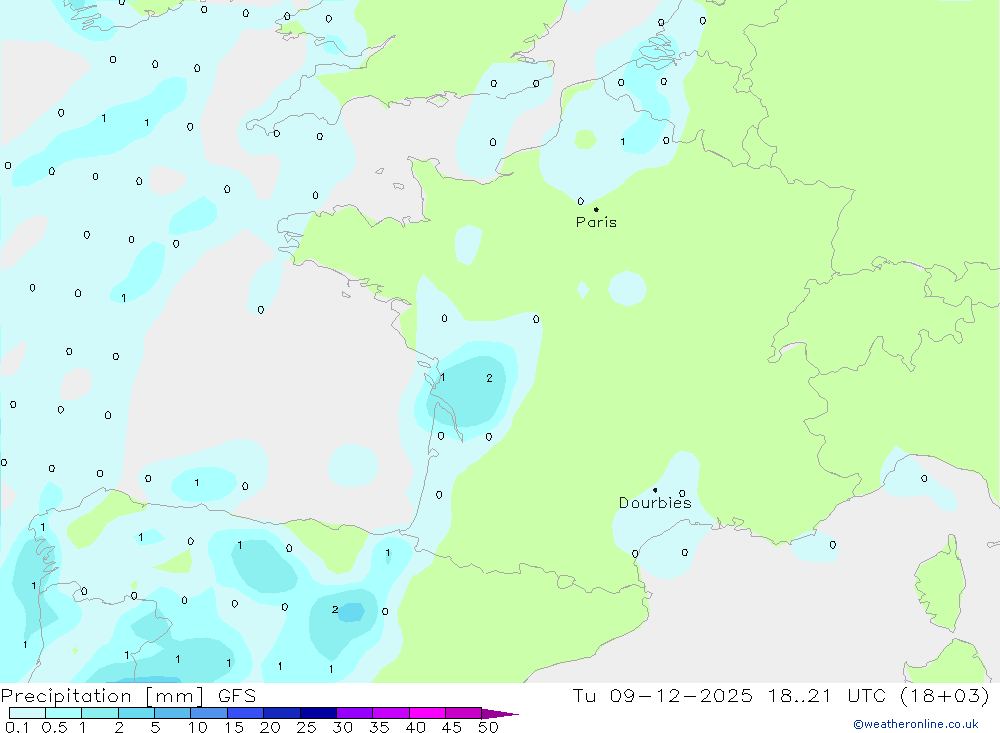Click the legend scale label 0.1
The width and height of the screenshot is (1000, 733).
point(17,727)
